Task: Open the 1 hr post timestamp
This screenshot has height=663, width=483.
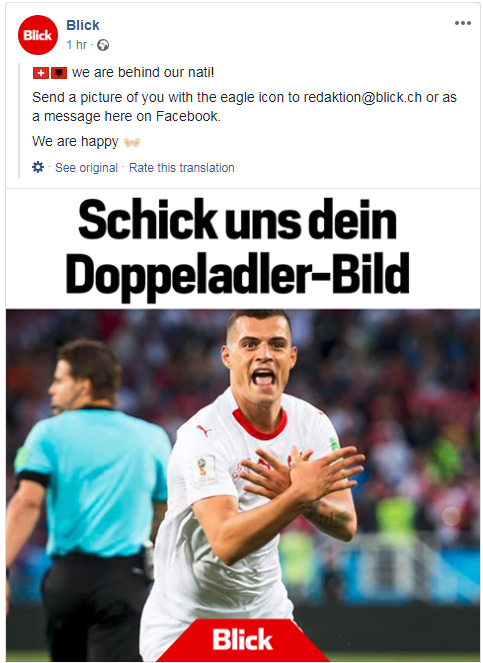Action: (x=77, y=45)
